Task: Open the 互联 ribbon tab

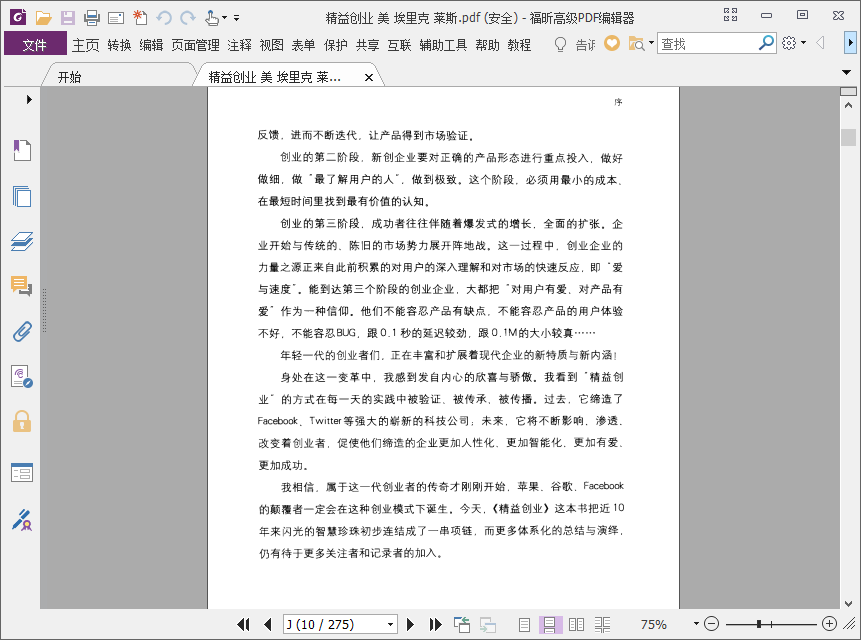Action: click(399, 44)
